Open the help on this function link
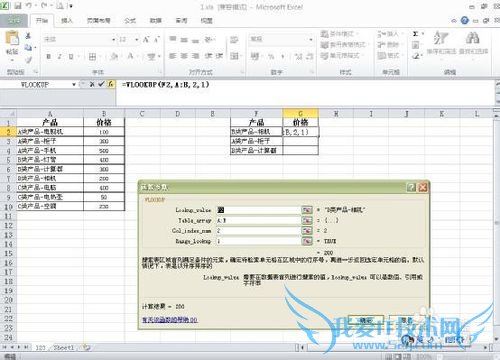Image resolution: width=500 pixels, height=360 pixels. (x=170, y=320)
